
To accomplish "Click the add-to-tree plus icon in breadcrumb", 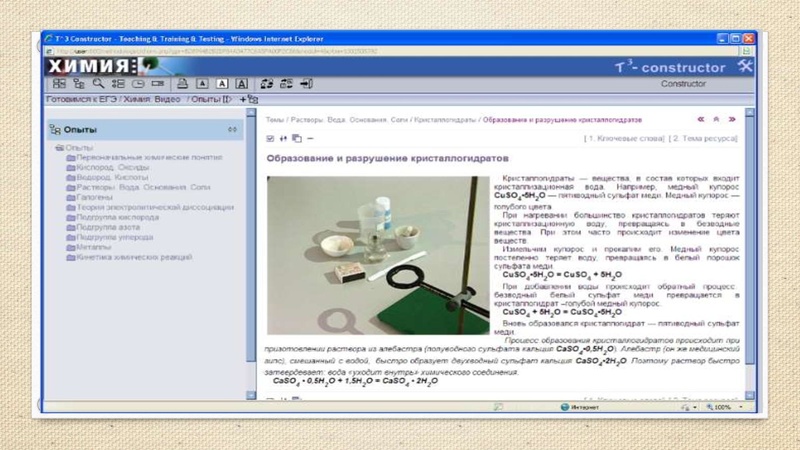I will coord(251,99).
